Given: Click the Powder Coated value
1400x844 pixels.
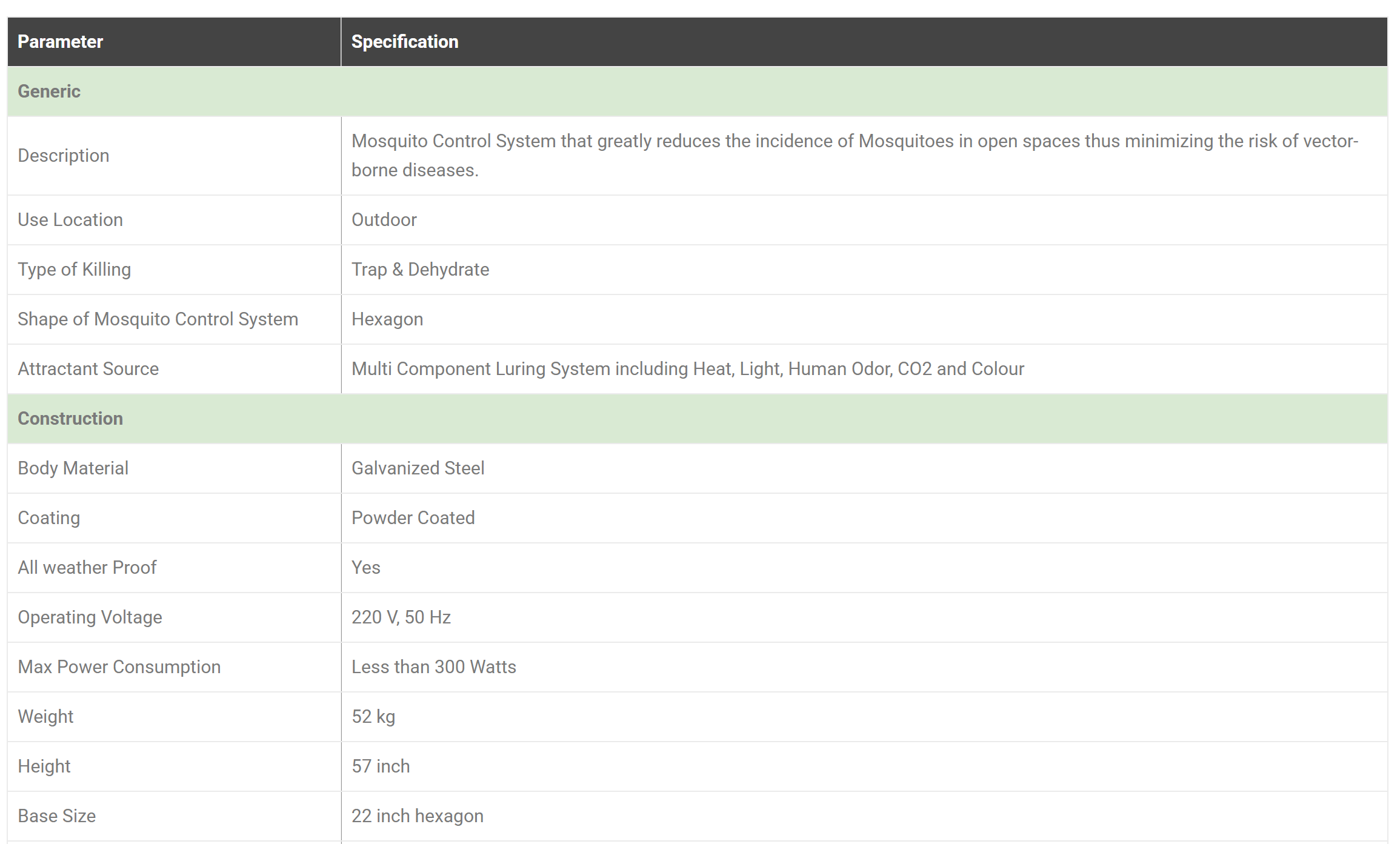Looking at the screenshot, I should (413, 518).
